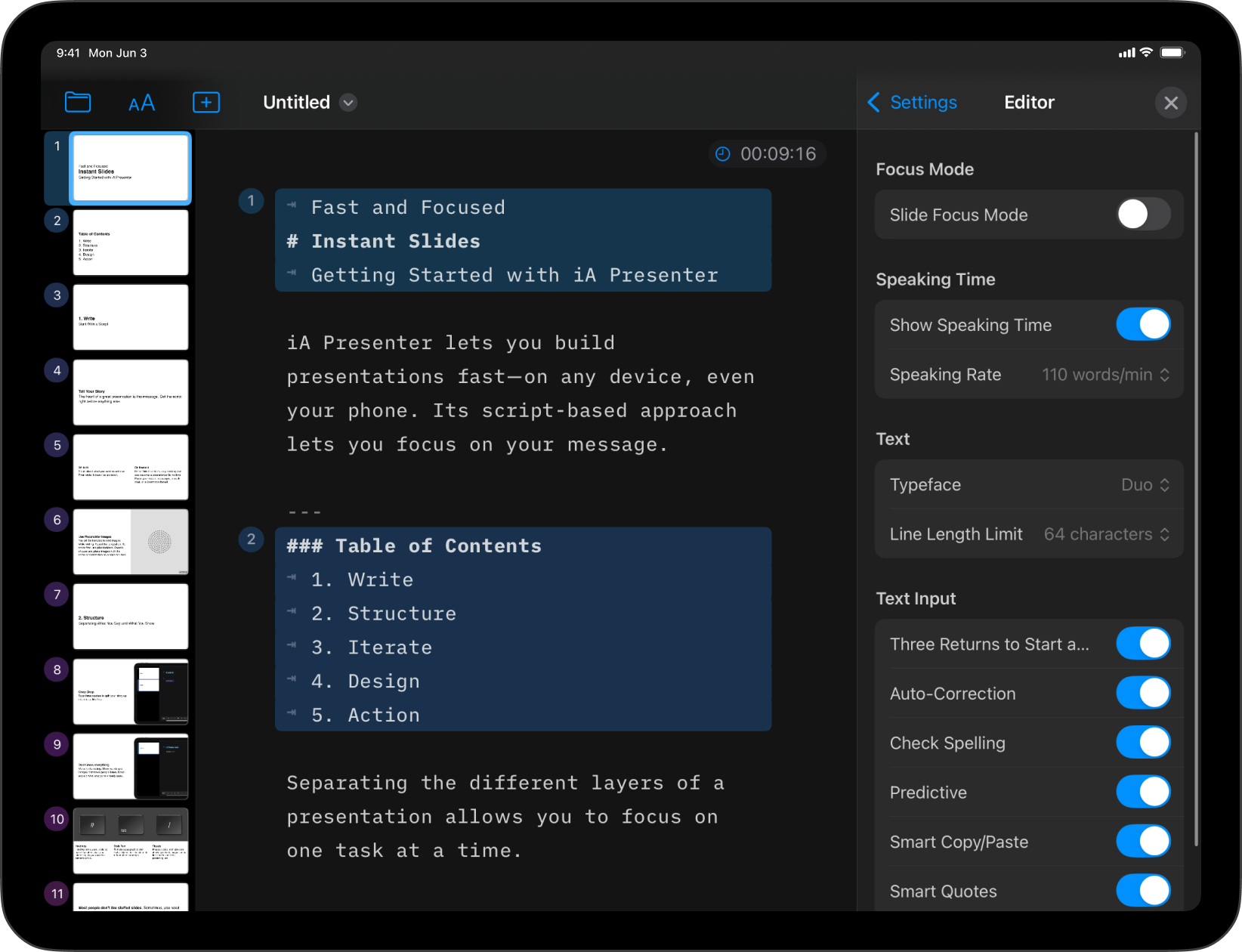1242x952 pixels.
Task: Click 'Getting Started with iA Presenter' line
Action: click(x=514, y=276)
